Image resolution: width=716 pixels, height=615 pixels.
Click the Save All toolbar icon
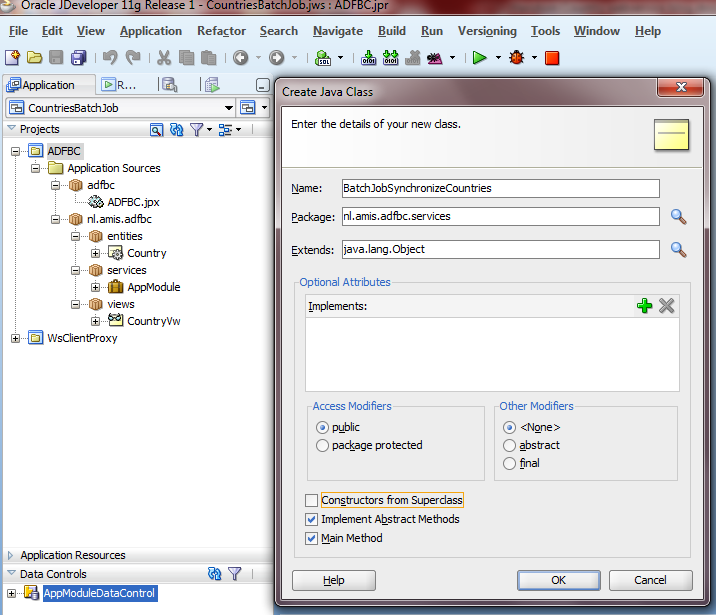point(77,58)
